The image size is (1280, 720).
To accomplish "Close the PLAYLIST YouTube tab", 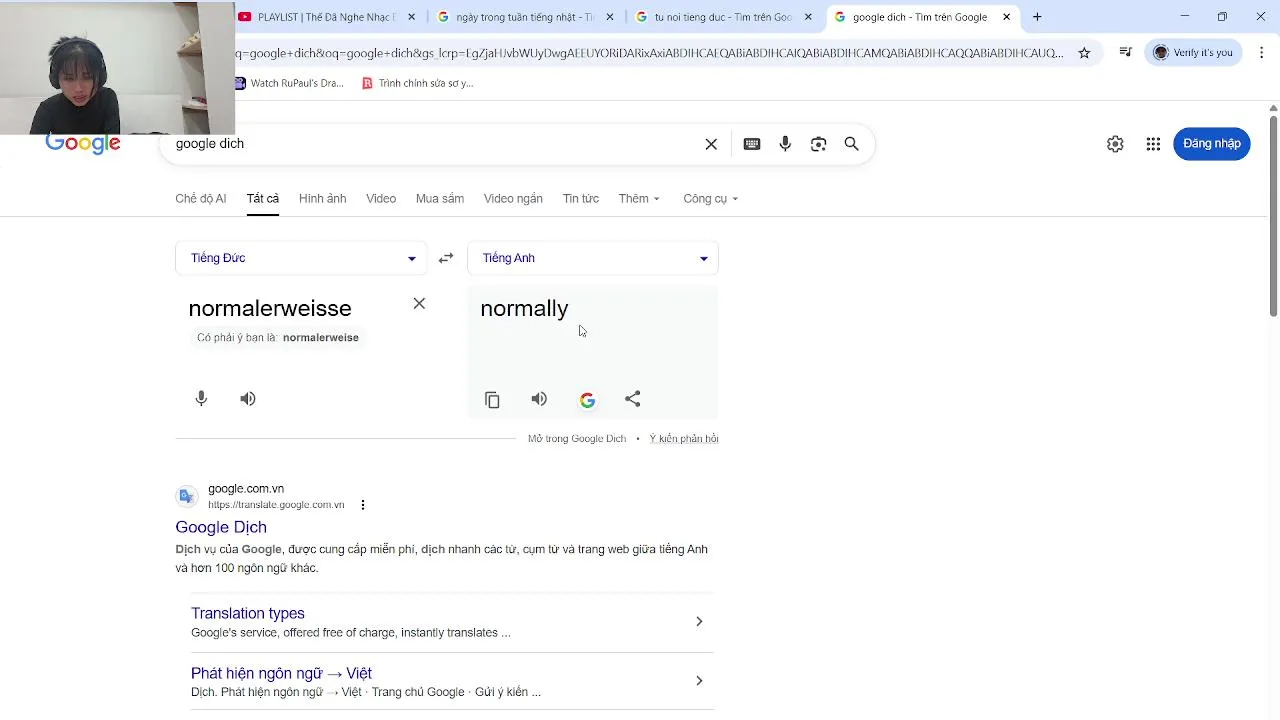I will tap(411, 17).
